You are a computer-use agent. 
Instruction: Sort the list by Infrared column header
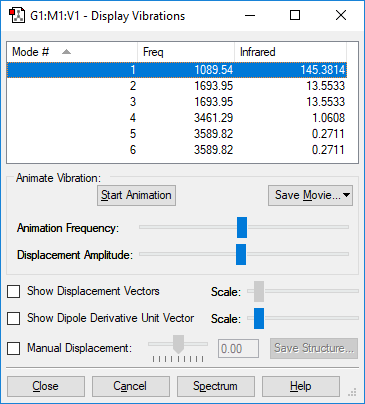tap(290, 52)
